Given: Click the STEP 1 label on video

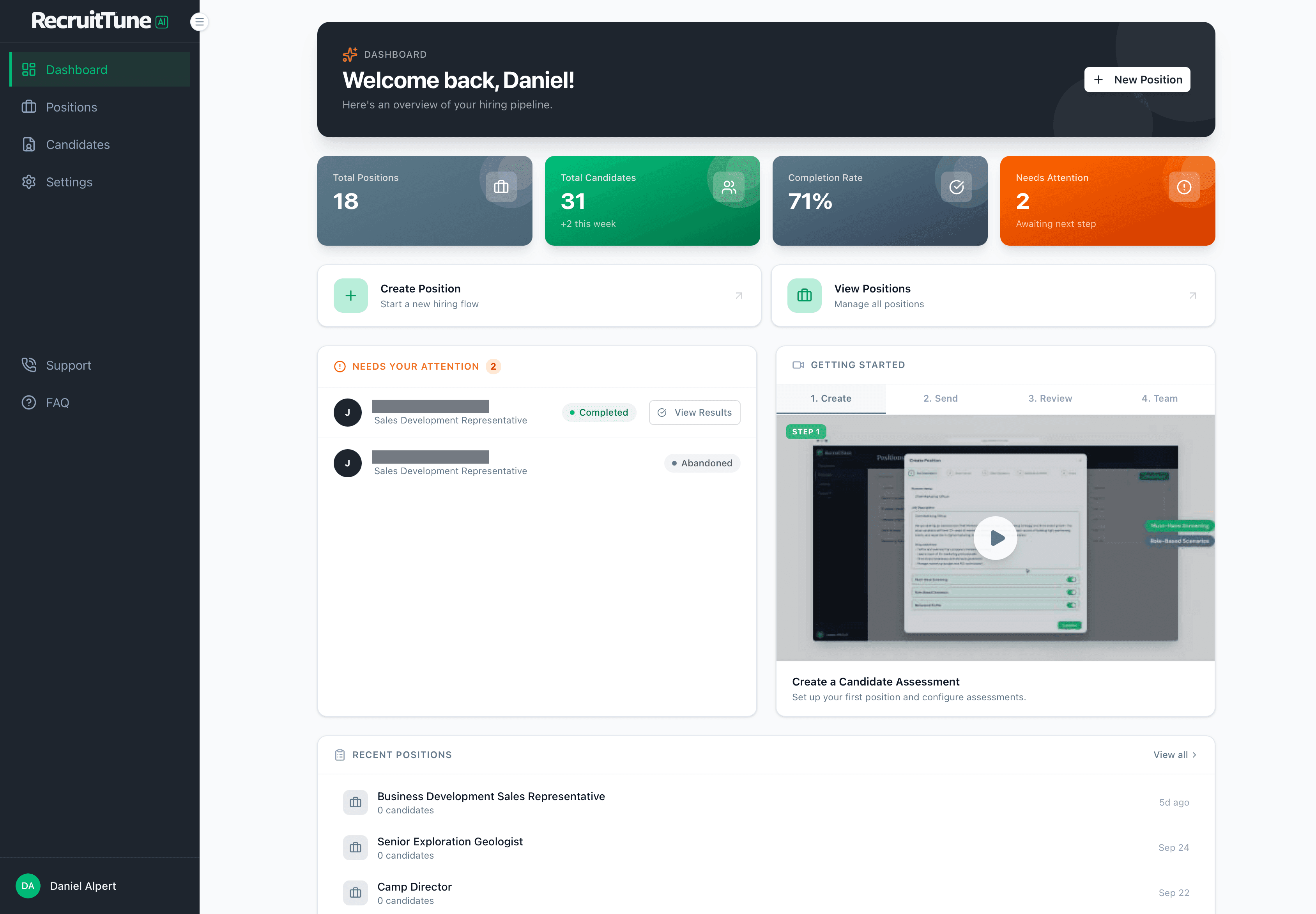Looking at the screenshot, I should pos(805,432).
